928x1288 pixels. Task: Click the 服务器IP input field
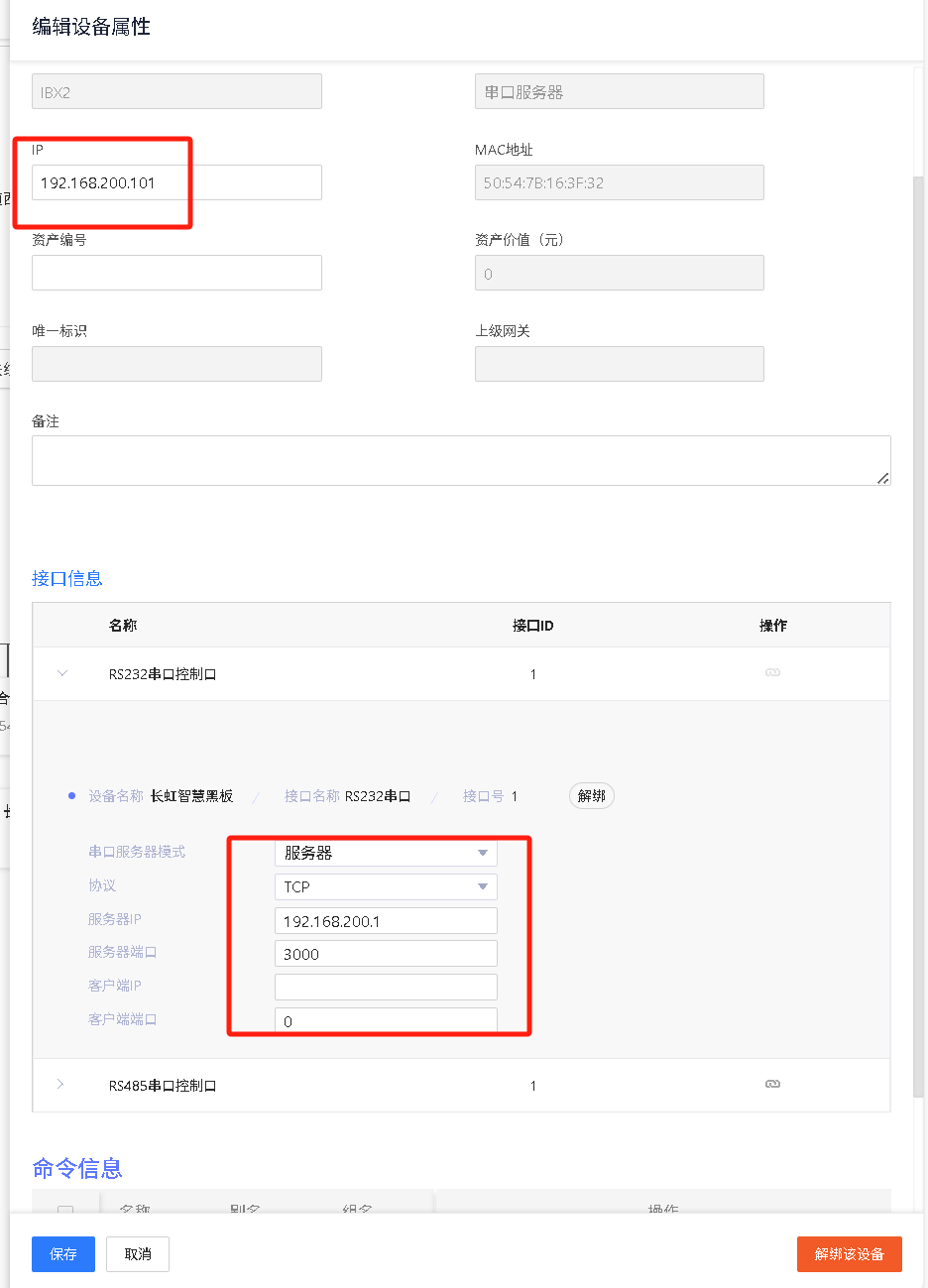point(385,921)
